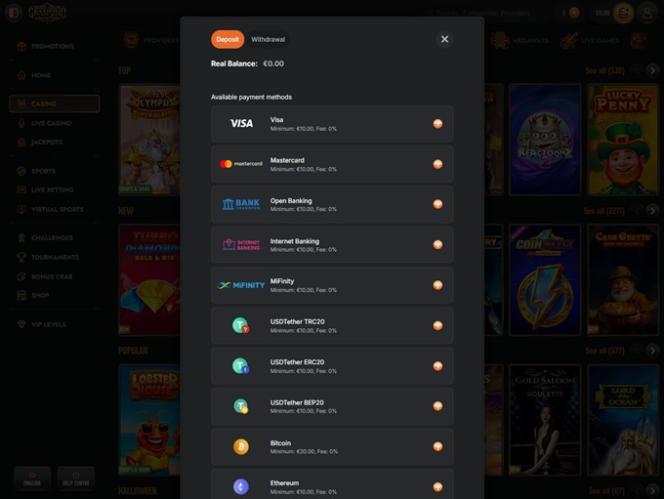Image resolution: width=664 pixels, height=499 pixels.
Task: Click the Visa logo icon
Action: (x=241, y=123)
